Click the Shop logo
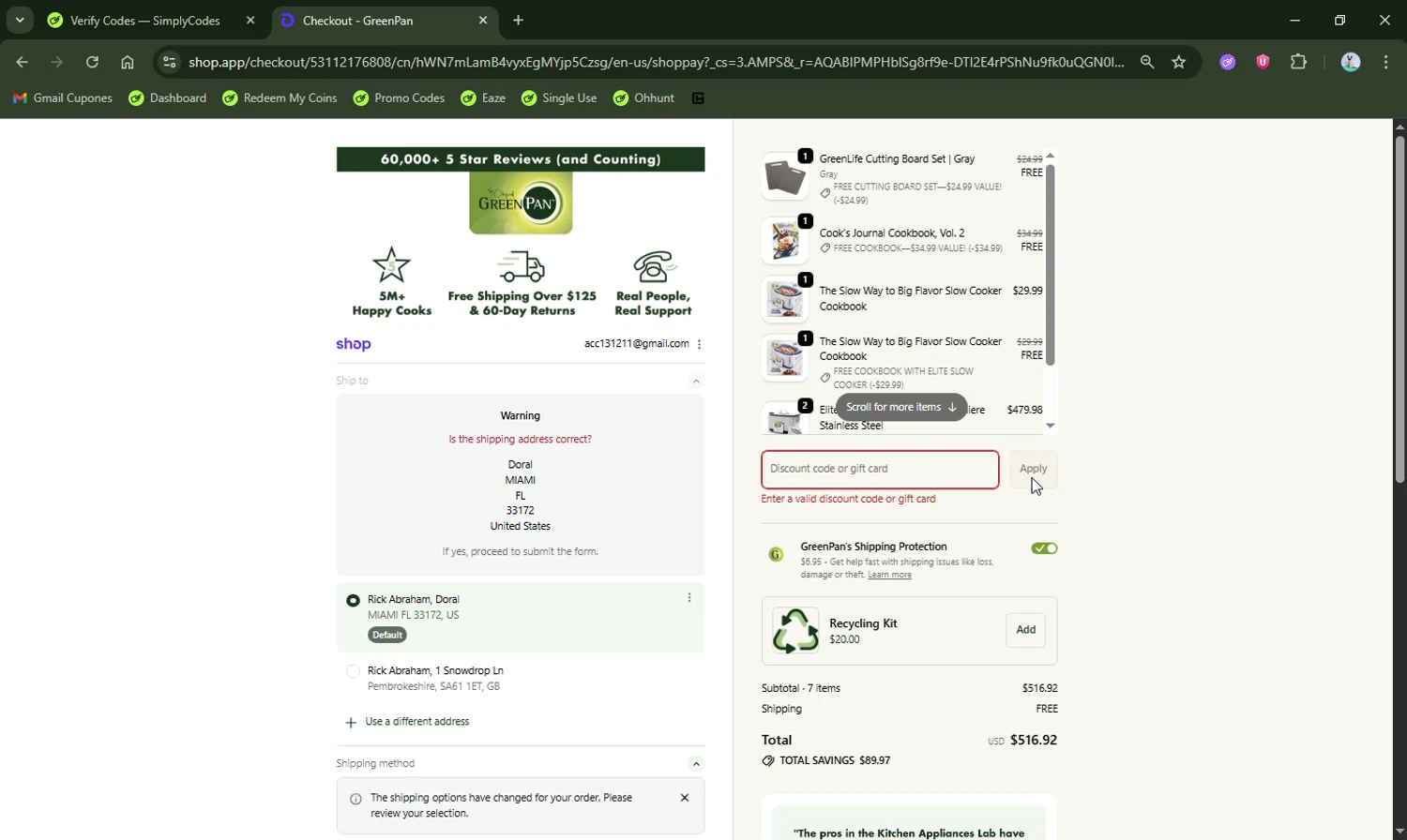The image size is (1407, 840). pos(354,344)
